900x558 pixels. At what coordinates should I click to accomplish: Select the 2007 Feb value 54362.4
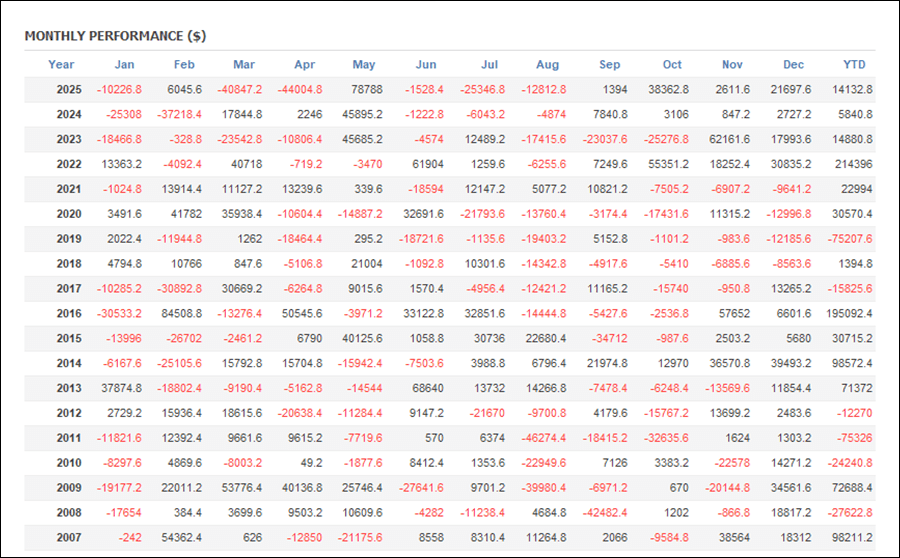(x=181, y=537)
